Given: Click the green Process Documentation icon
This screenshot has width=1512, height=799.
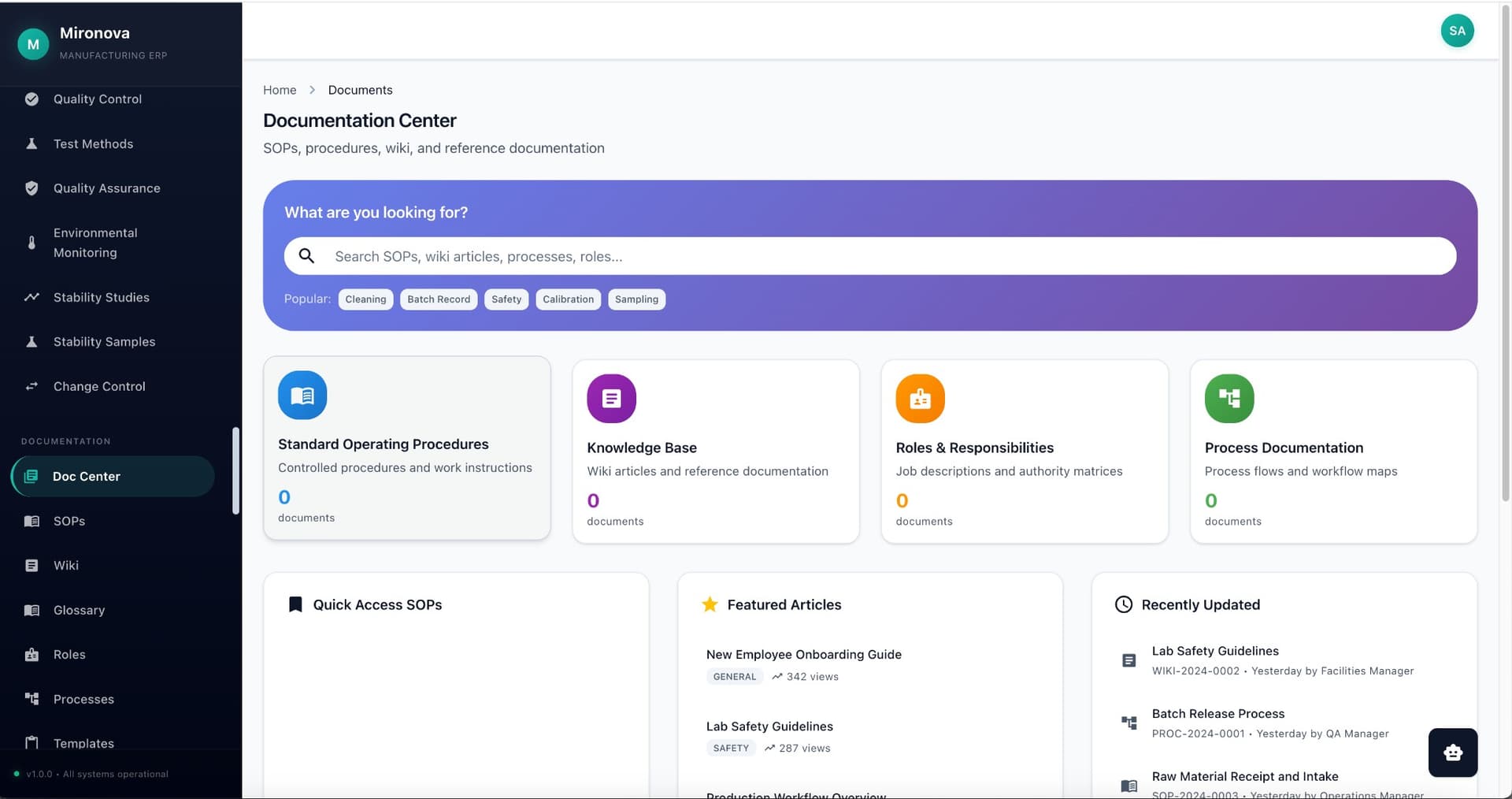Looking at the screenshot, I should 1229,398.
